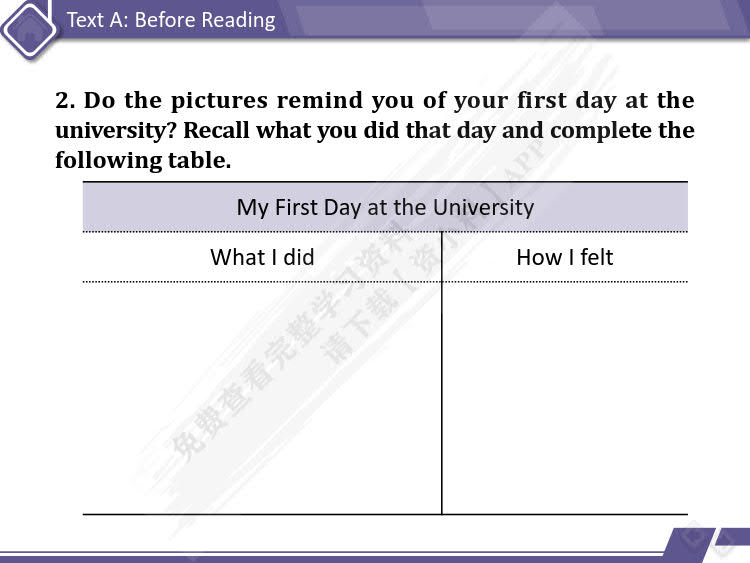Select the "Text A: Before Reading" title
Screen dimensions: 750x563
click(171, 20)
